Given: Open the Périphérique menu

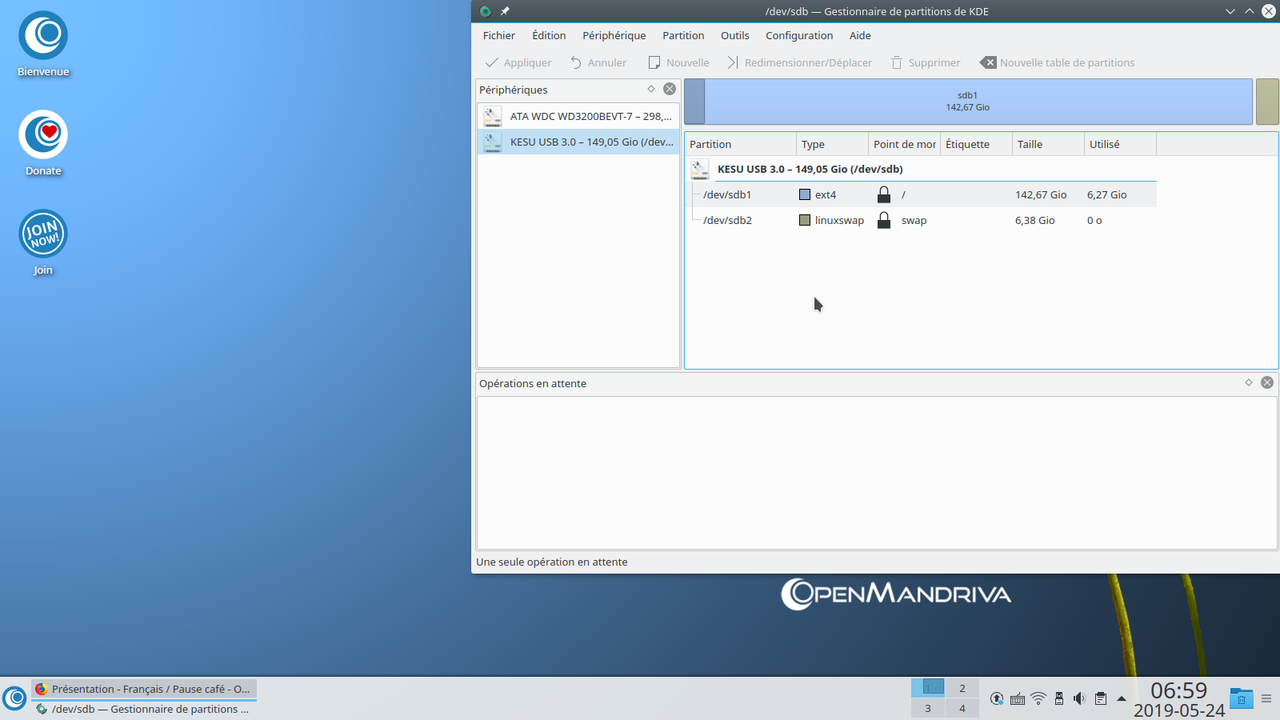Looking at the screenshot, I should [614, 35].
